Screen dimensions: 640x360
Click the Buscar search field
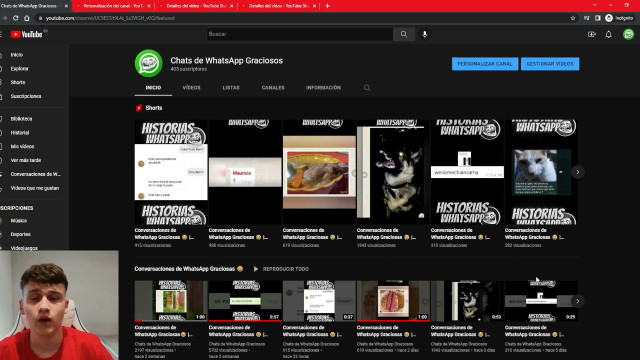pyautogui.click(x=300, y=34)
